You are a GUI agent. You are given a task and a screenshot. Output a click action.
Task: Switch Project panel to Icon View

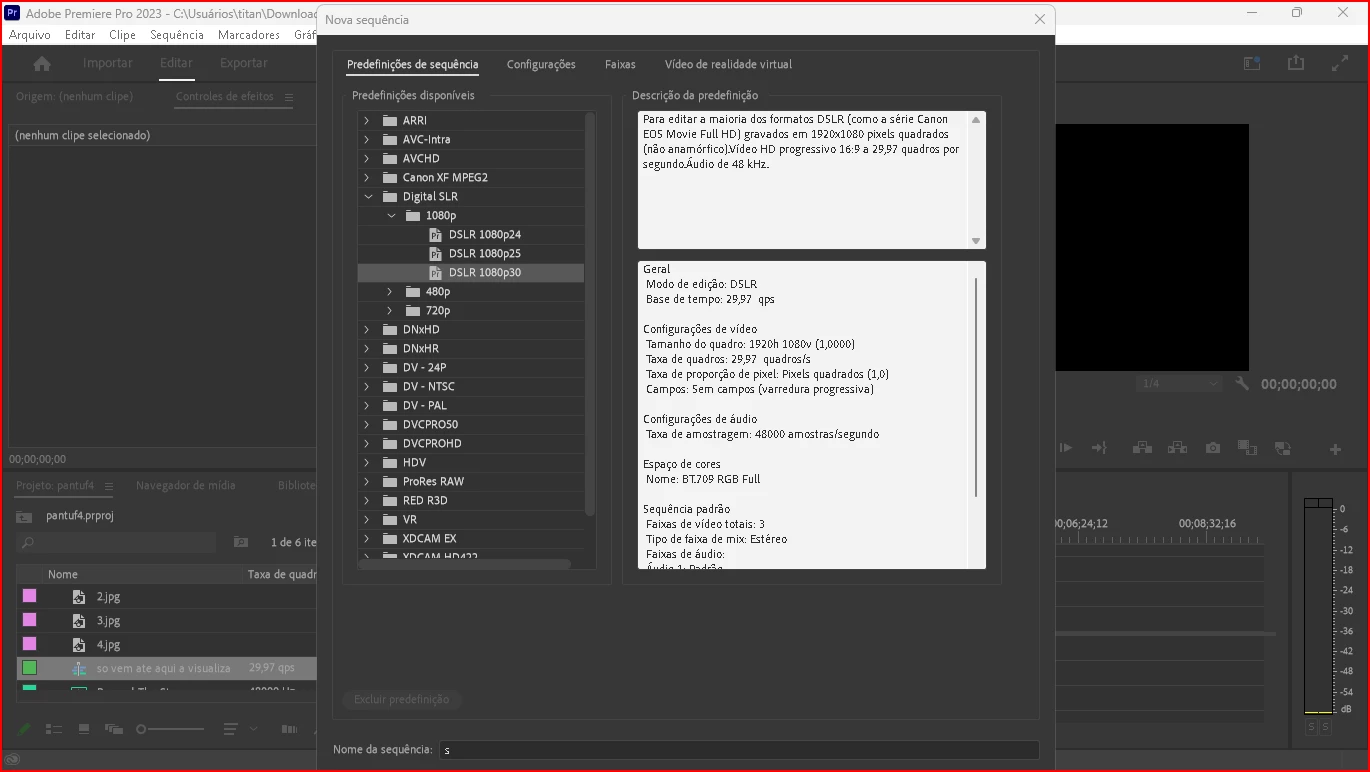pos(84,729)
